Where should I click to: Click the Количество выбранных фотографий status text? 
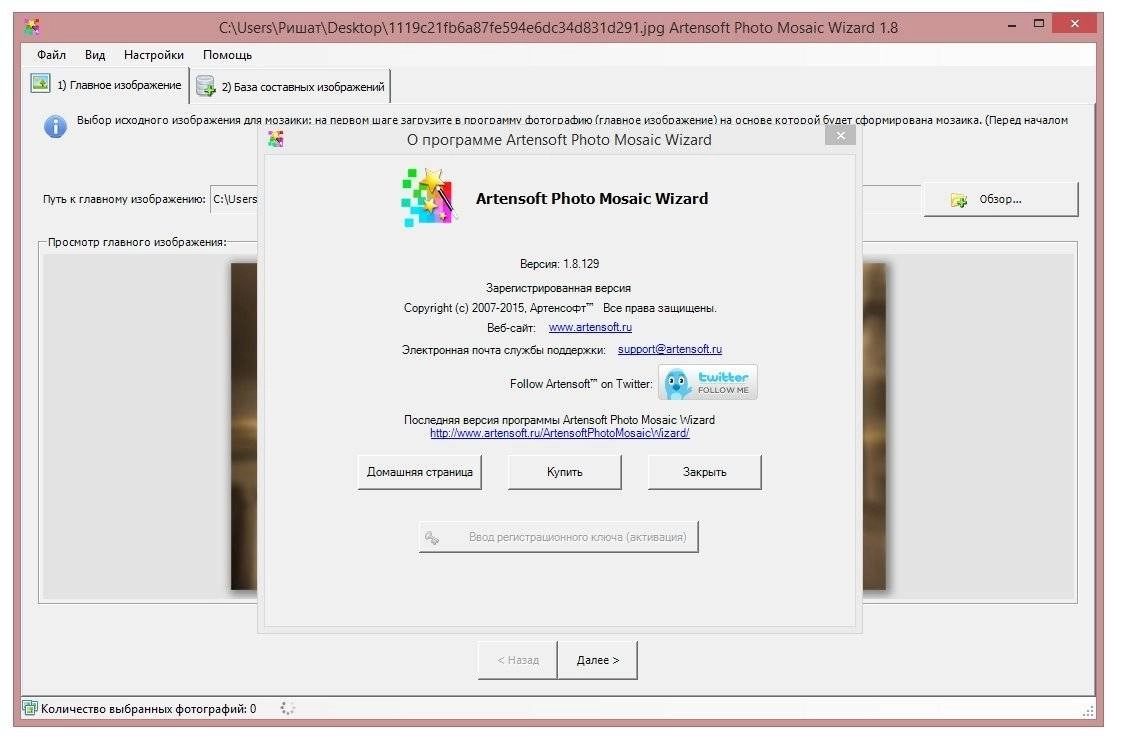pos(149,709)
